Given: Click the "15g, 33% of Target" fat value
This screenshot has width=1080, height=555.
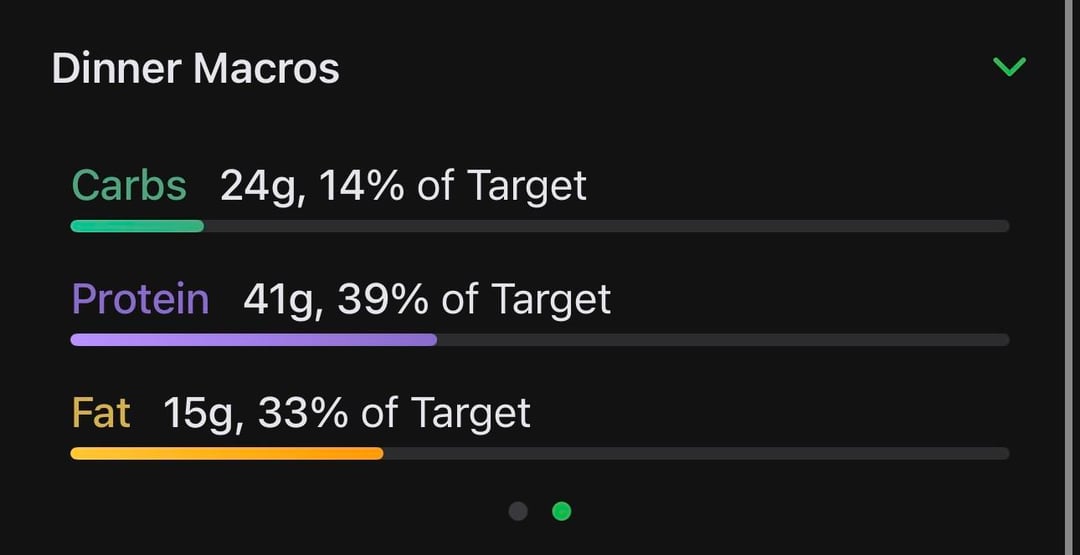Looking at the screenshot, I should click(347, 413).
